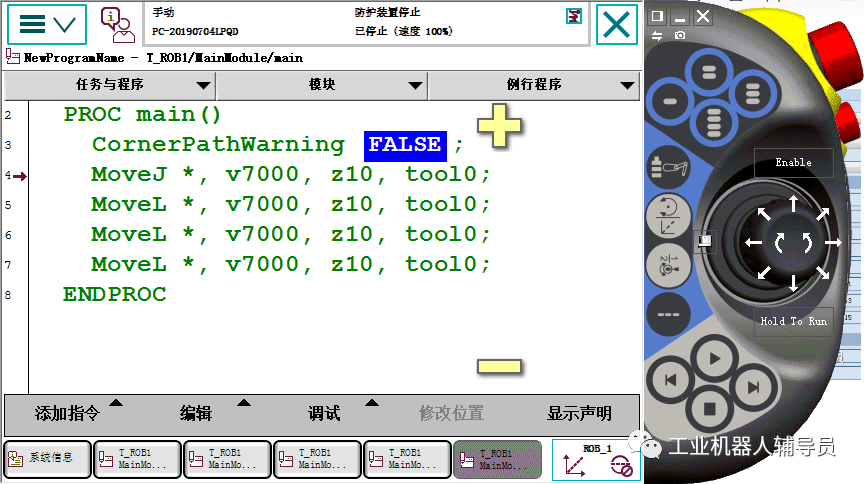
Task: Switch to fourth T_ROB1 MainMo taskbar tab
Action: [407, 459]
